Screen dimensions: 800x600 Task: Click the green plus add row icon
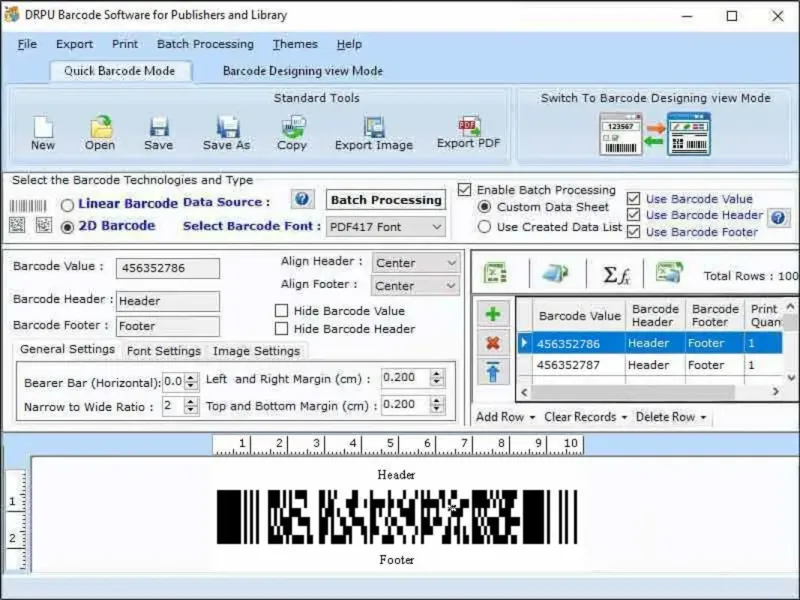point(493,314)
